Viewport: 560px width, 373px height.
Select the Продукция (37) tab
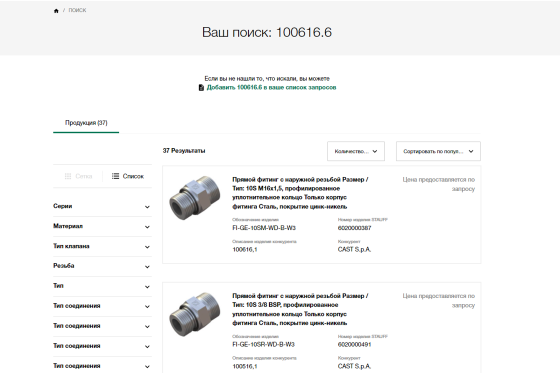click(x=86, y=123)
